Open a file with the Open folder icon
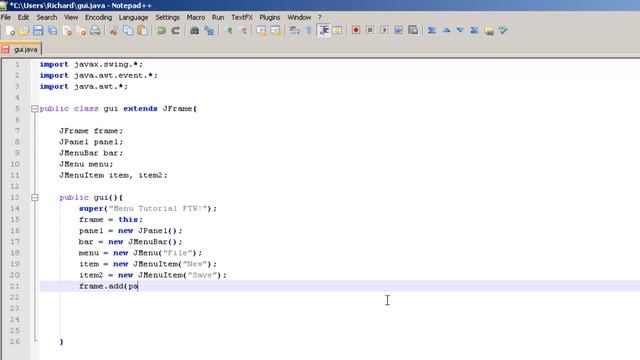640x360 pixels. click(x=24, y=31)
